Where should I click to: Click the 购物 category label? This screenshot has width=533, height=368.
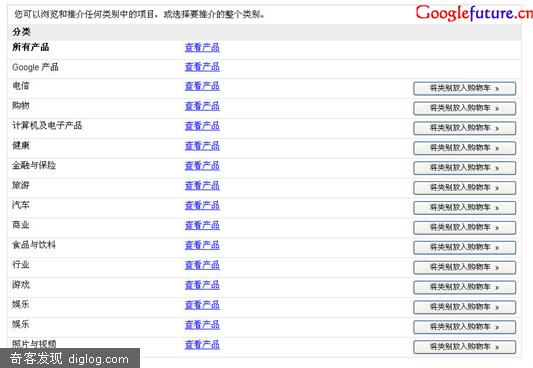[x=21, y=105]
